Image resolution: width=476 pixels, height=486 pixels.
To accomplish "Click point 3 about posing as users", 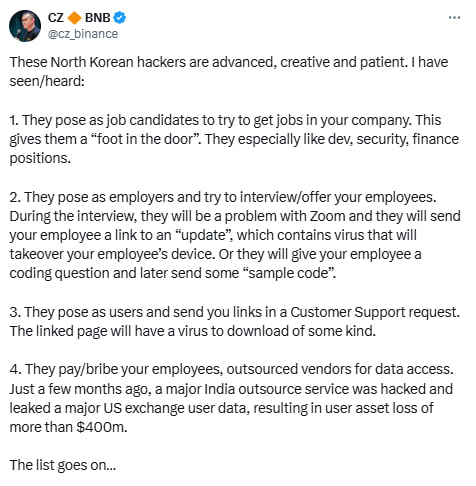I will click(235, 321).
